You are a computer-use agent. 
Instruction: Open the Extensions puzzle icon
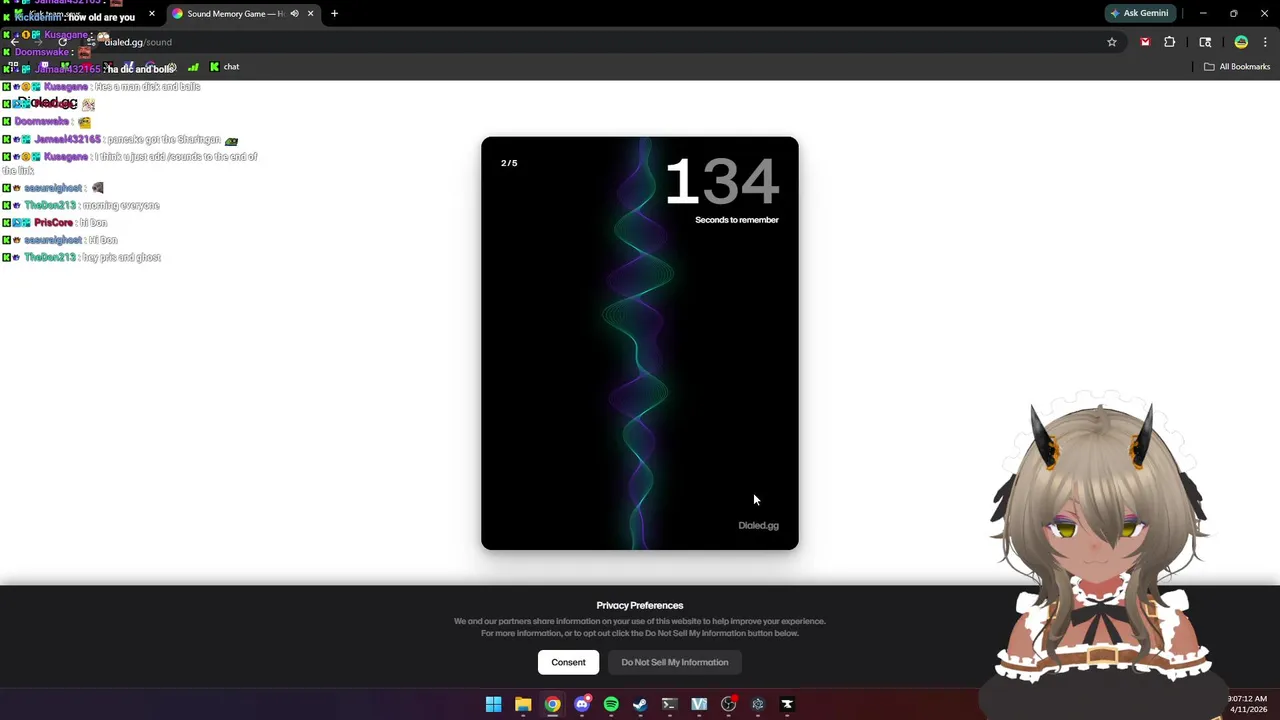coord(1170,42)
